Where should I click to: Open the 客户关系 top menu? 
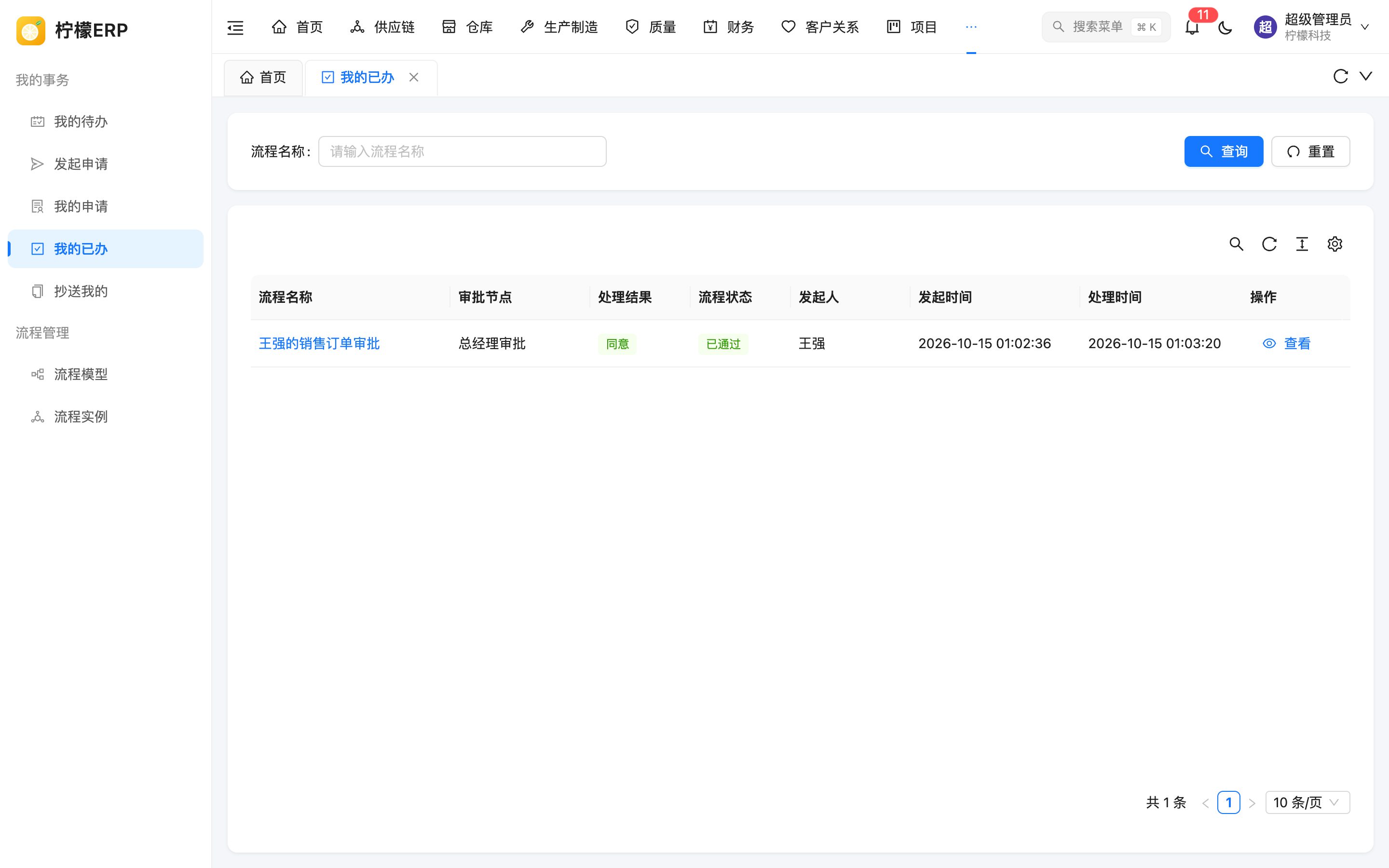pyautogui.click(x=820, y=27)
